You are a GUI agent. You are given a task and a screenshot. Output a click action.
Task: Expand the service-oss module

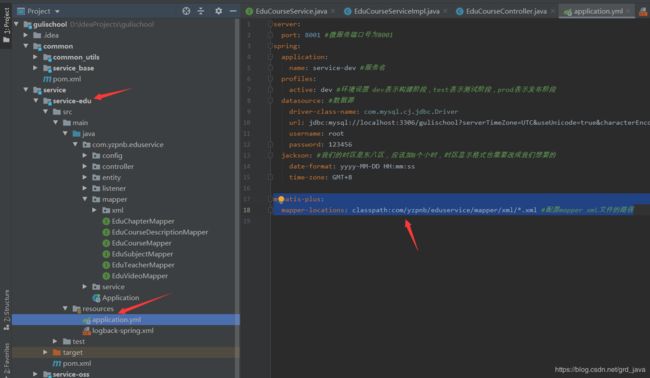click(x=36, y=374)
